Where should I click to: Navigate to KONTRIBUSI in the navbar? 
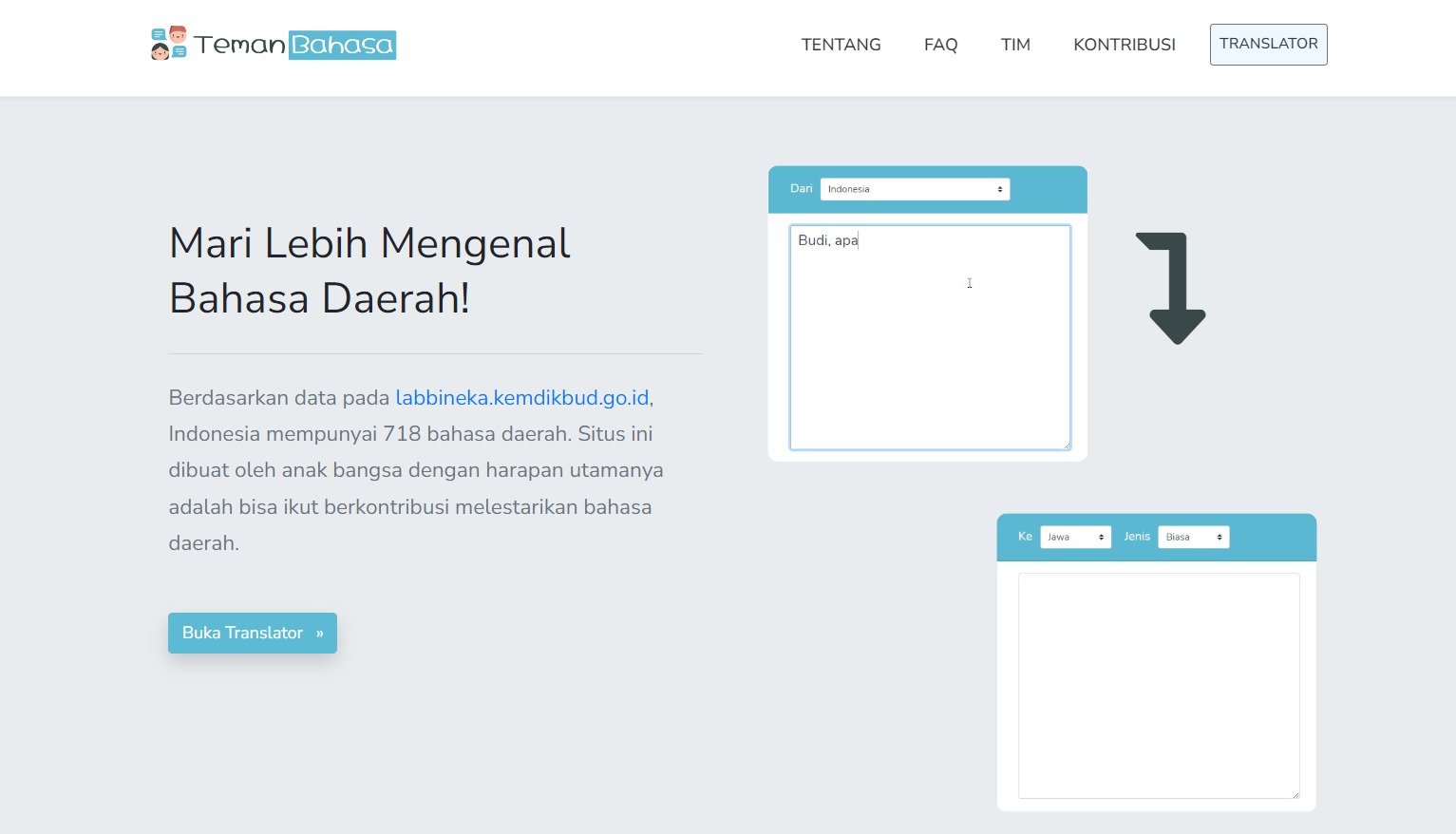tap(1124, 45)
